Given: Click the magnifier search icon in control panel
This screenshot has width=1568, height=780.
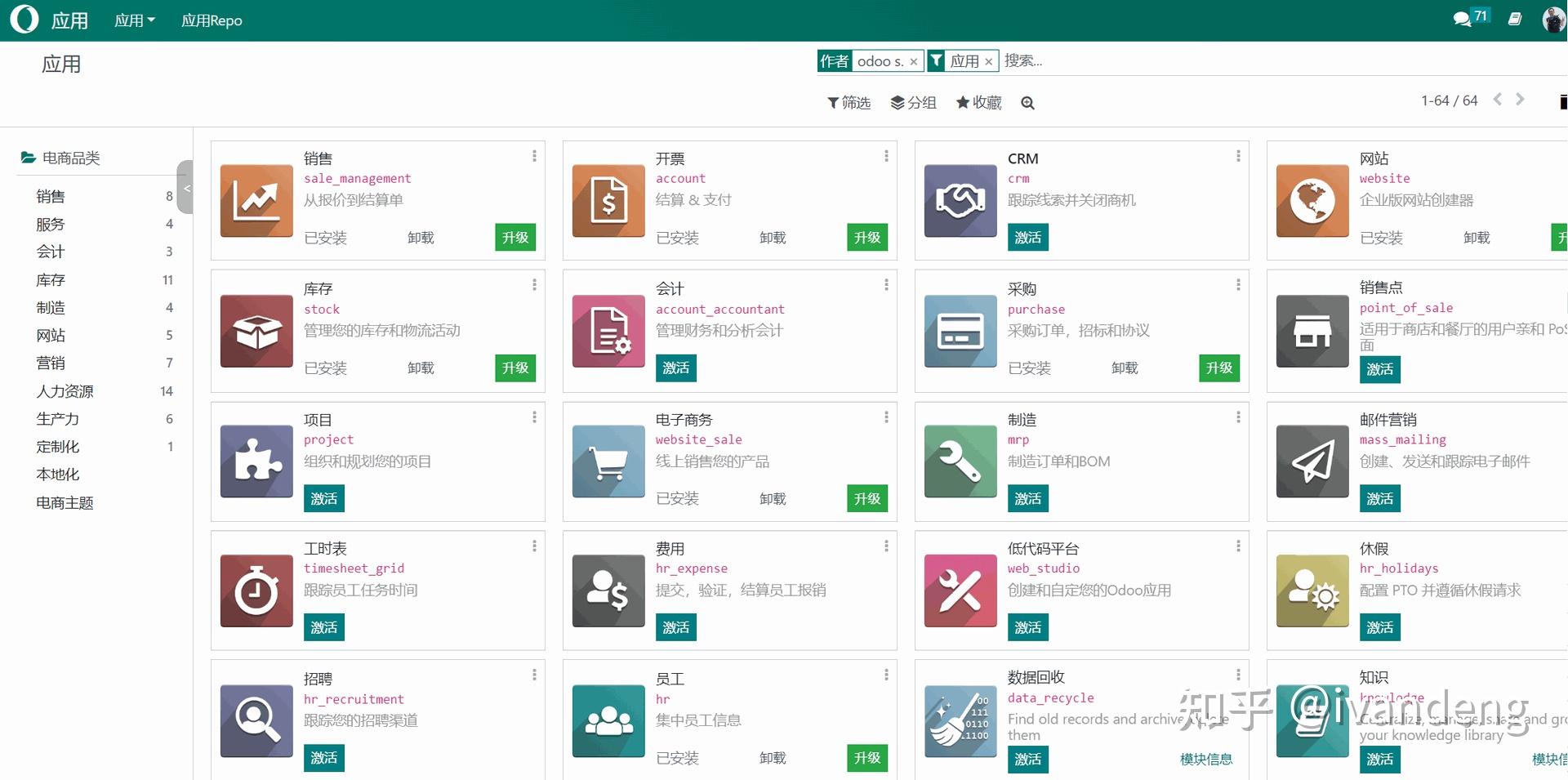Looking at the screenshot, I should (1027, 102).
